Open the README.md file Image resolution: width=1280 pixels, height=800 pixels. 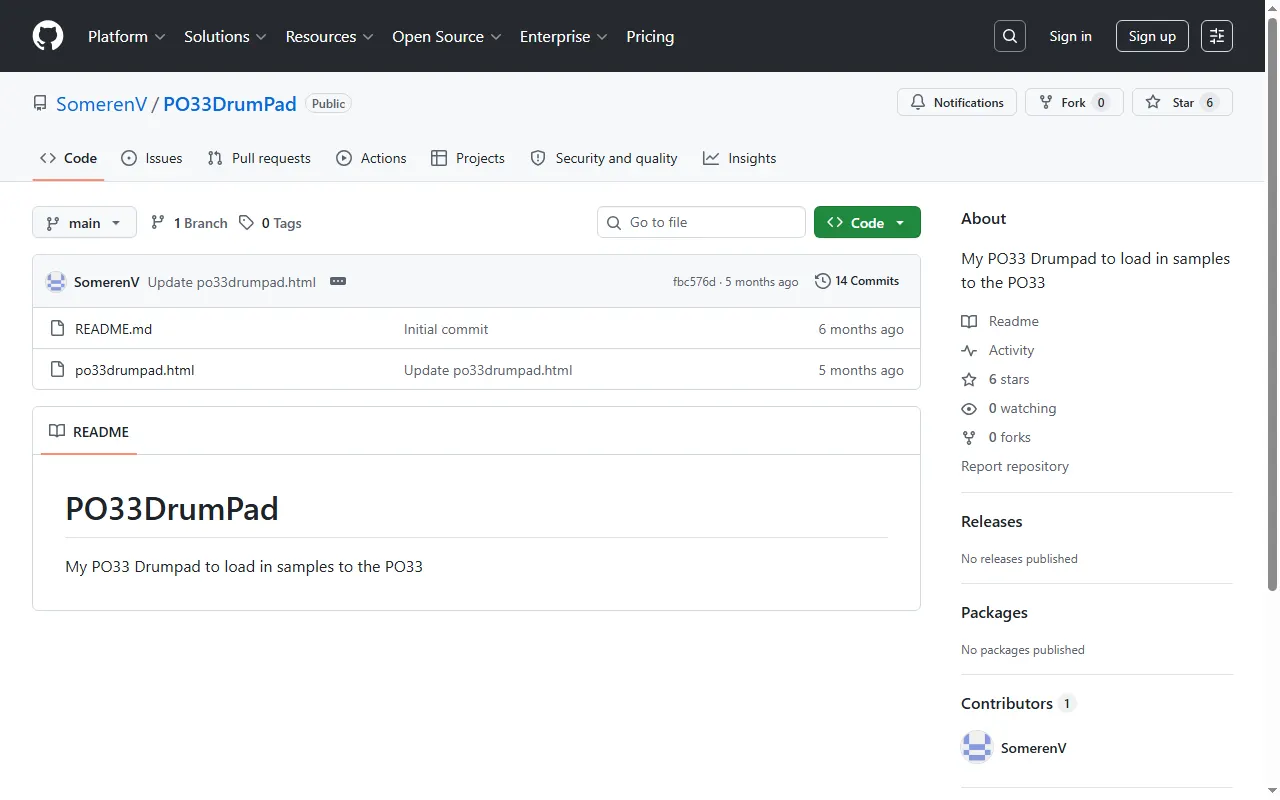(x=114, y=329)
